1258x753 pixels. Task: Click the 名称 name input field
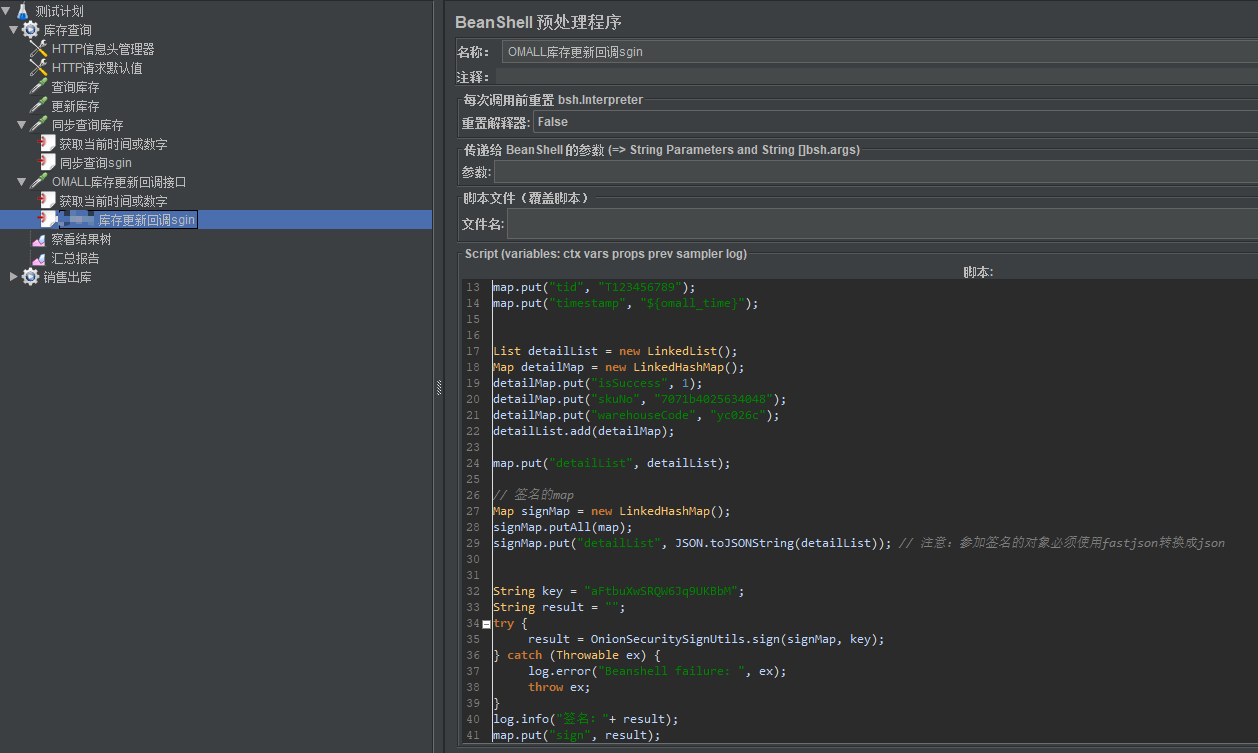pos(880,52)
